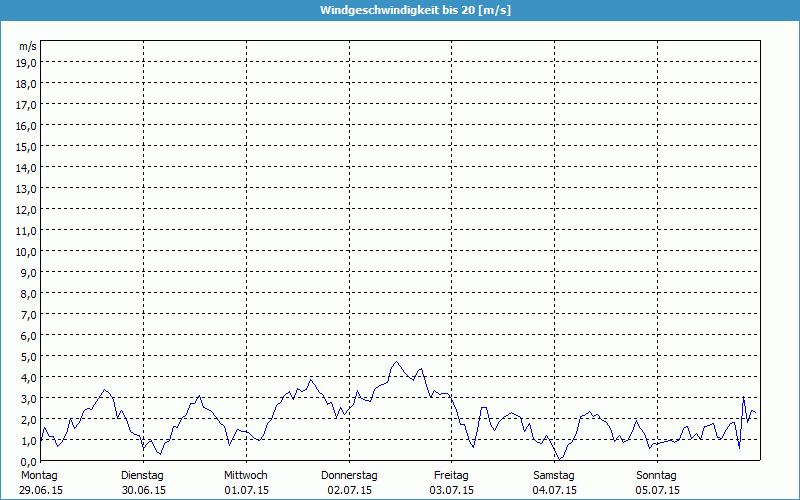Select the 5,0 tick label on y-axis
This screenshot has height=500, width=800.
click(x=27, y=356)
